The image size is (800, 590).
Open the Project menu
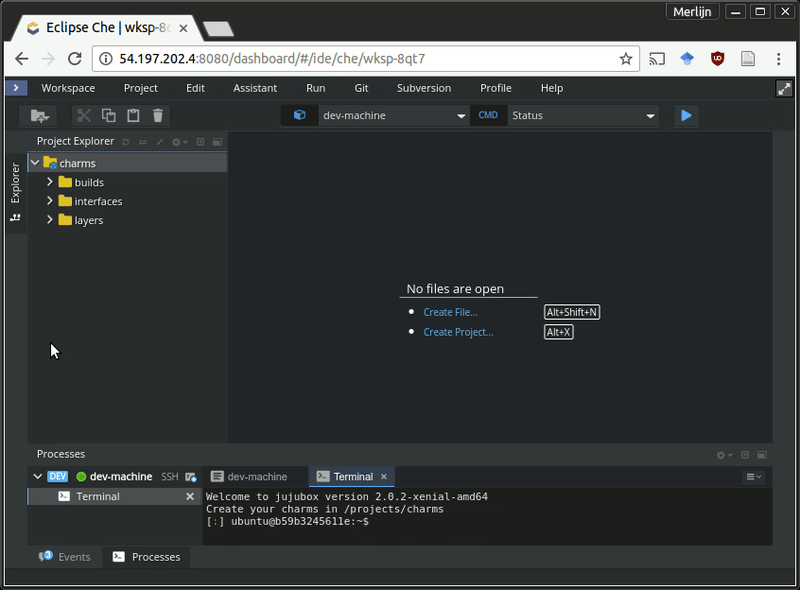(x=140, y=88)
